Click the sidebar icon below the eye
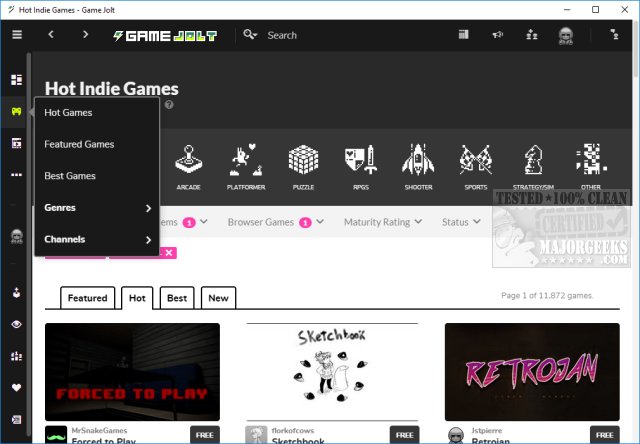The image size is (640, 444). (x=16, y=356)
